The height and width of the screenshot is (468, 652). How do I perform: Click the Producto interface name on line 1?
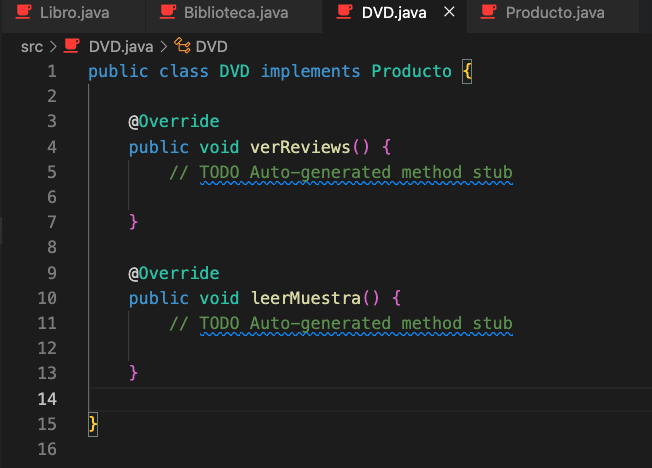[x=411, y=72]
